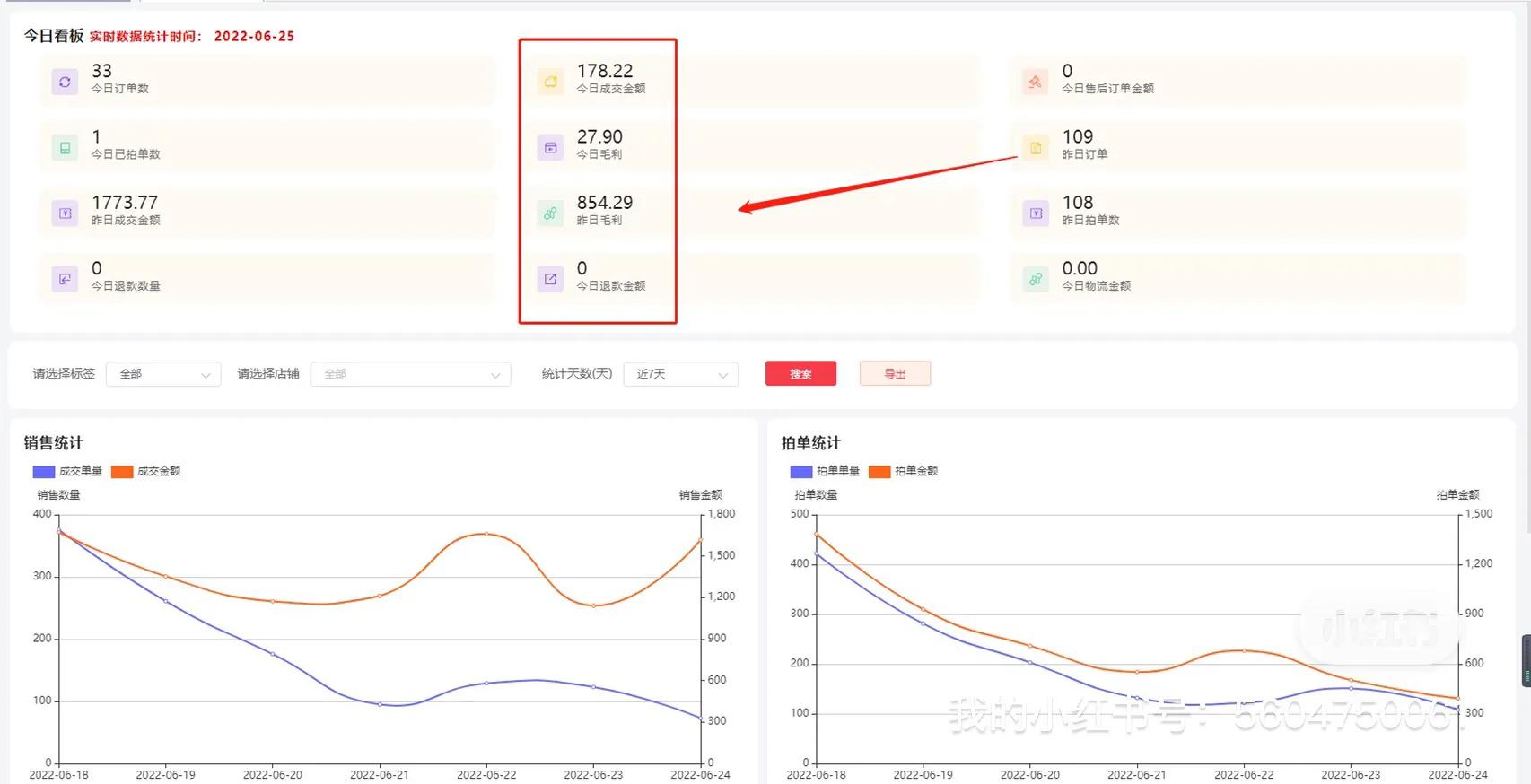Click the 108 昨日拍单数 value

tap(1078, 203)
